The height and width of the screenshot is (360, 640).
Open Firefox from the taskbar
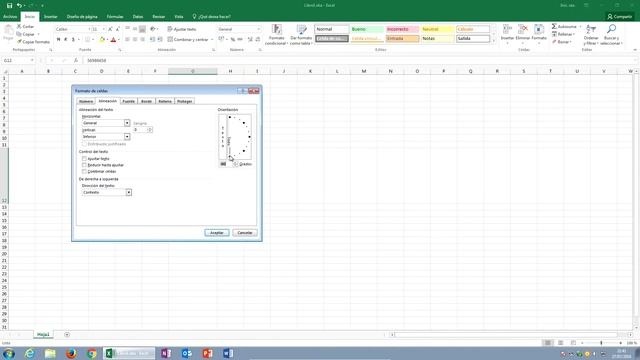click(71, 353)
